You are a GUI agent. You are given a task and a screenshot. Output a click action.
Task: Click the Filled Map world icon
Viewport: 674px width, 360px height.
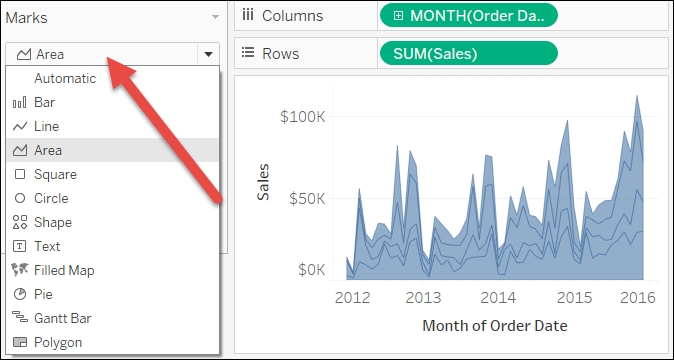pos(20,270)
